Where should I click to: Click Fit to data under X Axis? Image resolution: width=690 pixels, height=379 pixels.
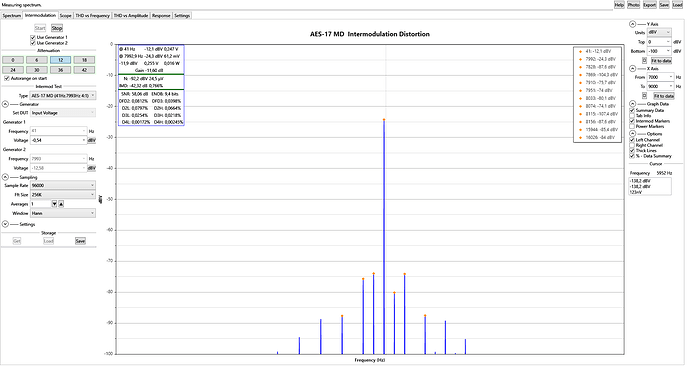pos(664,96)
